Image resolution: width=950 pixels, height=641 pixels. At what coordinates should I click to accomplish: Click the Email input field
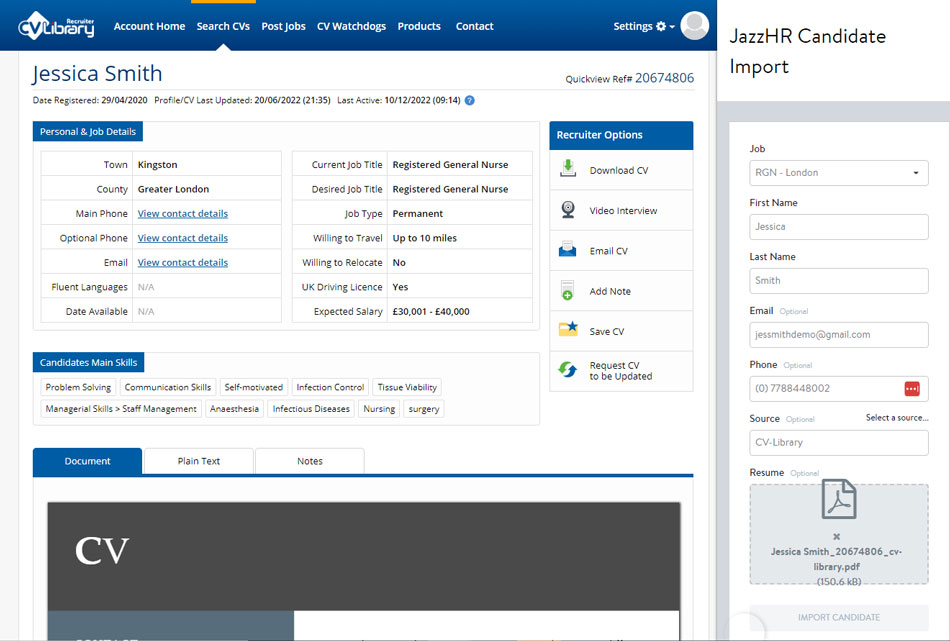838,335
